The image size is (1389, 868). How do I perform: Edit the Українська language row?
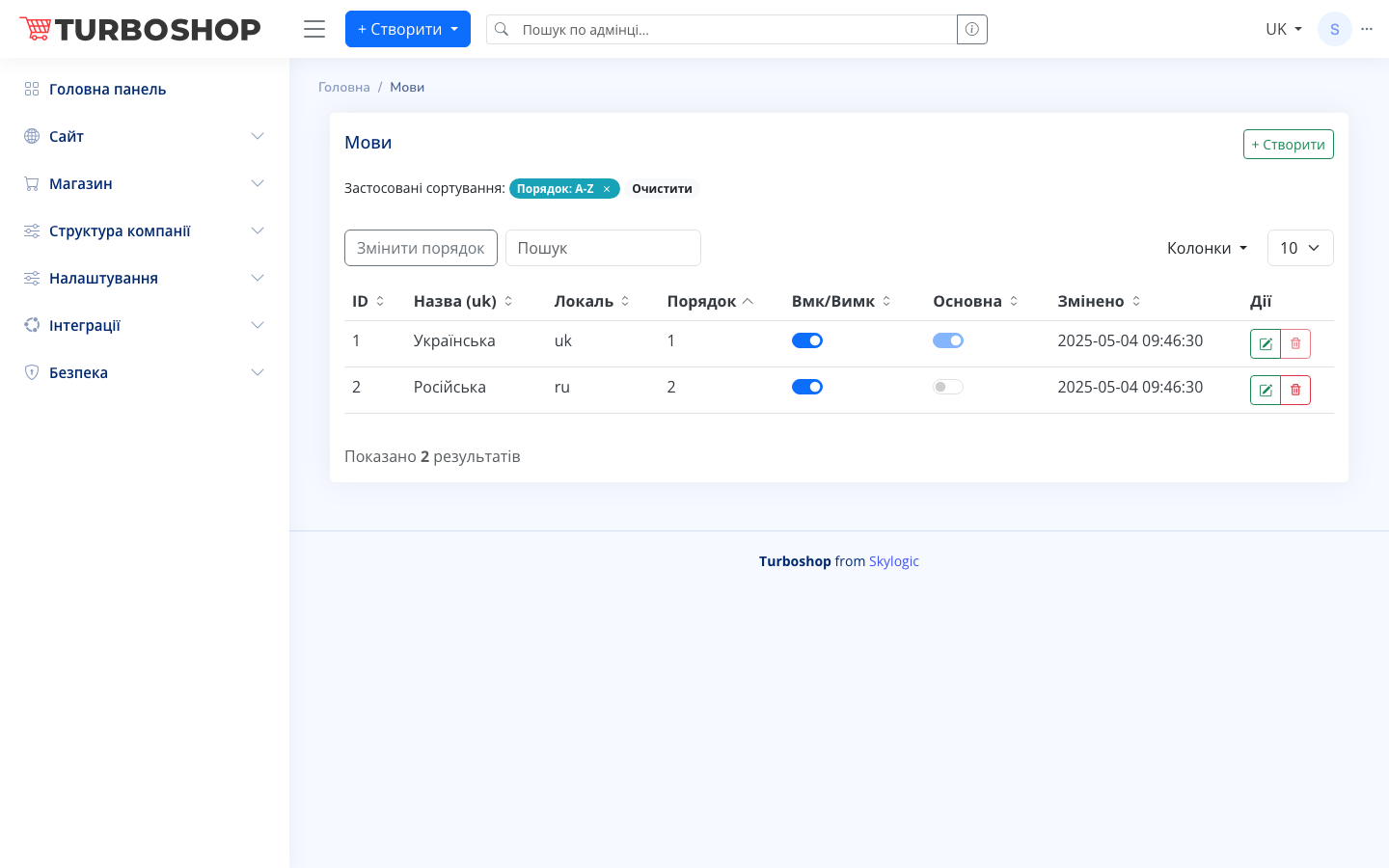(x=1266, y=343)
